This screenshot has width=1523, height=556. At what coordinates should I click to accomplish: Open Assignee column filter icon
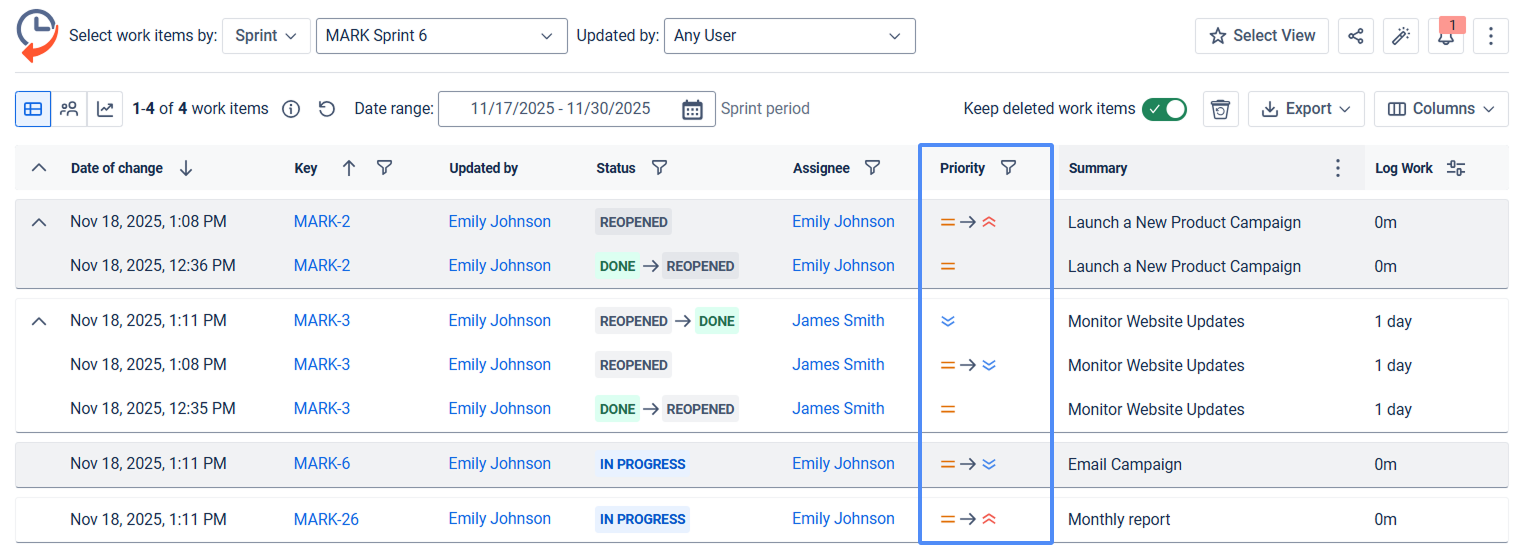click(872, 168)
